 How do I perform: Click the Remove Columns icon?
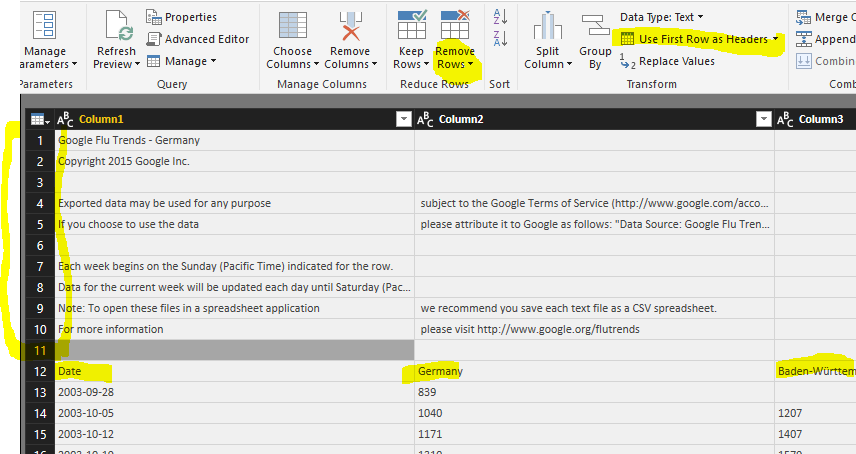(350, 26)
